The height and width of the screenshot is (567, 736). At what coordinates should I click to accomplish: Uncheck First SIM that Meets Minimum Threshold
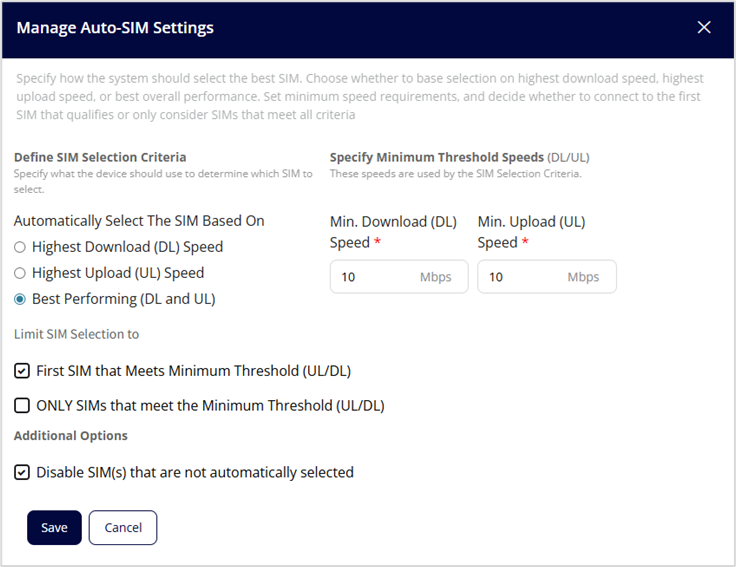22,371
